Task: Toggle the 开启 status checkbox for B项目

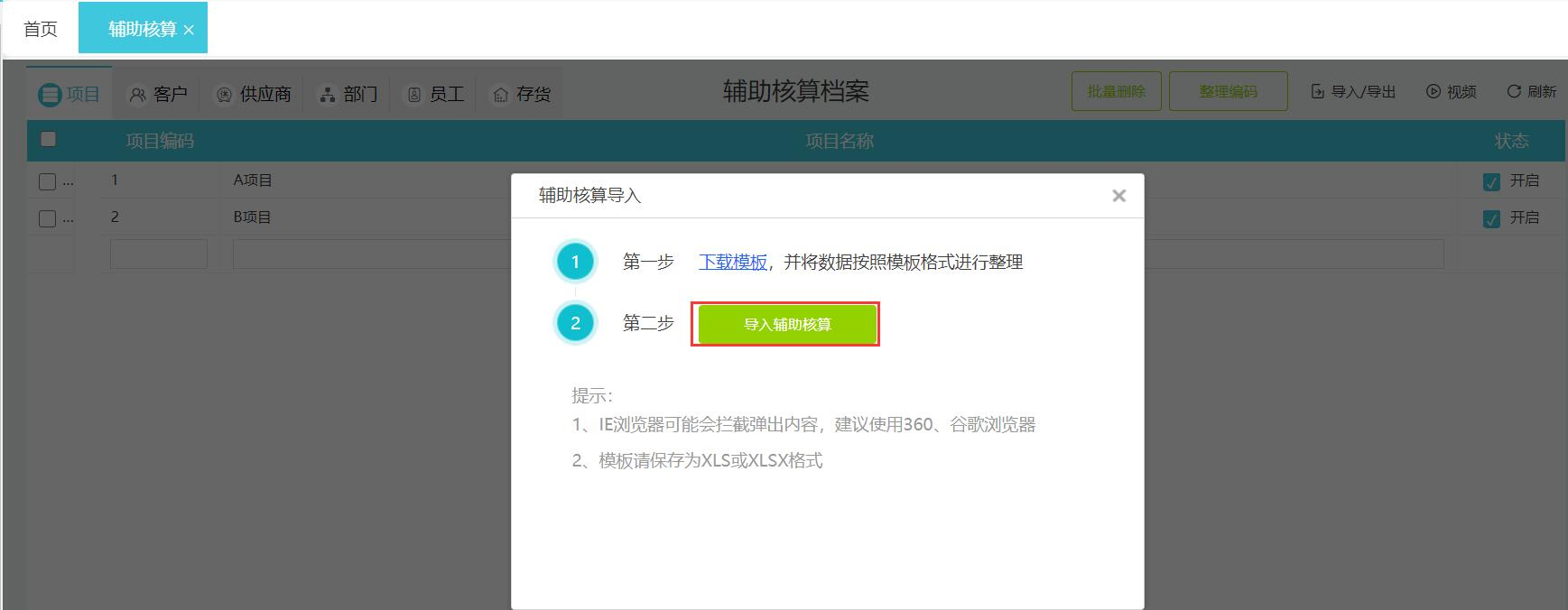Action: [1491, 218]
